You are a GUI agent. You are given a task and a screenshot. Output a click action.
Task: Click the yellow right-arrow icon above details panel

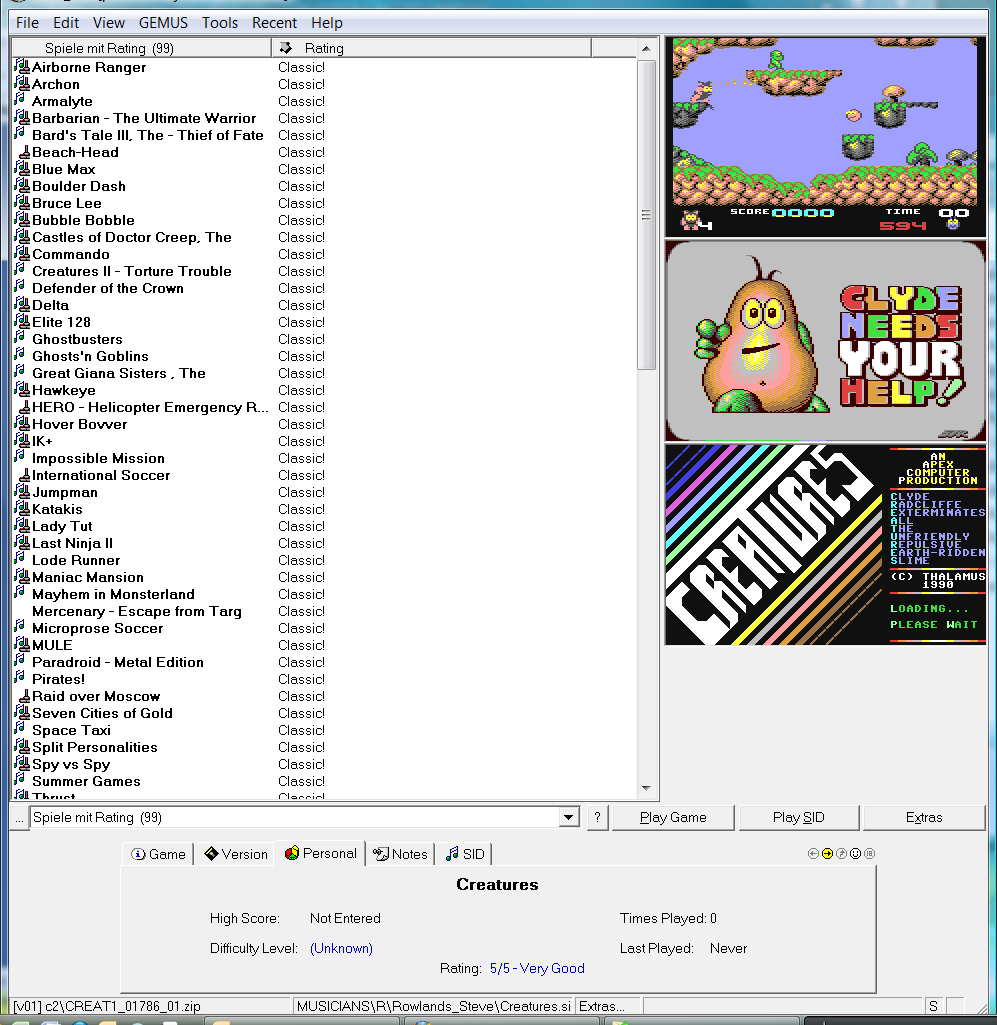pos(827,853)
